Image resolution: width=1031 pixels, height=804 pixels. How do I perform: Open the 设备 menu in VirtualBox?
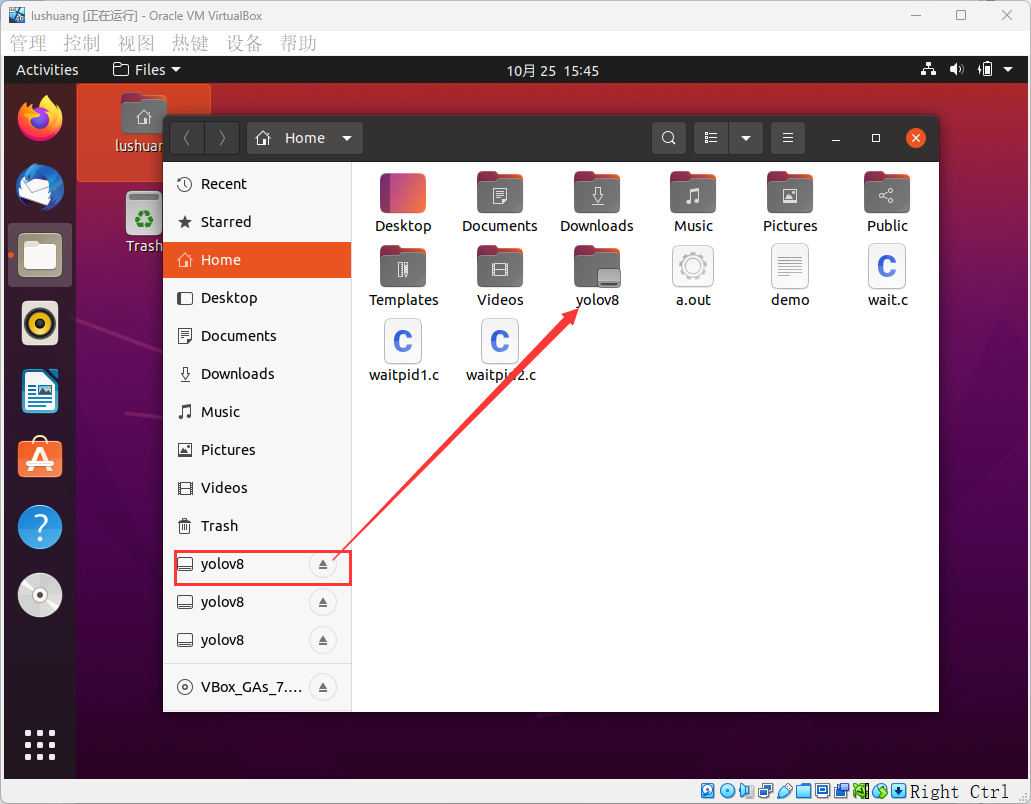[x=245, y=43]
